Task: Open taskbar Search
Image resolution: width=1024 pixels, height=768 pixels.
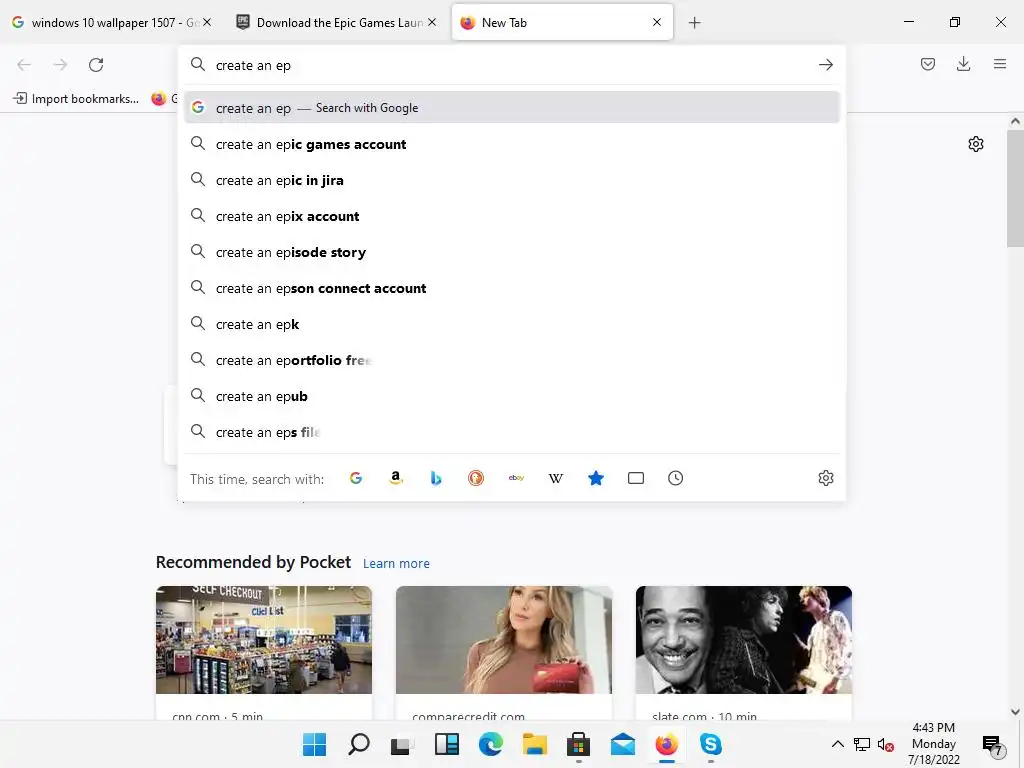Action: (359, 744)
